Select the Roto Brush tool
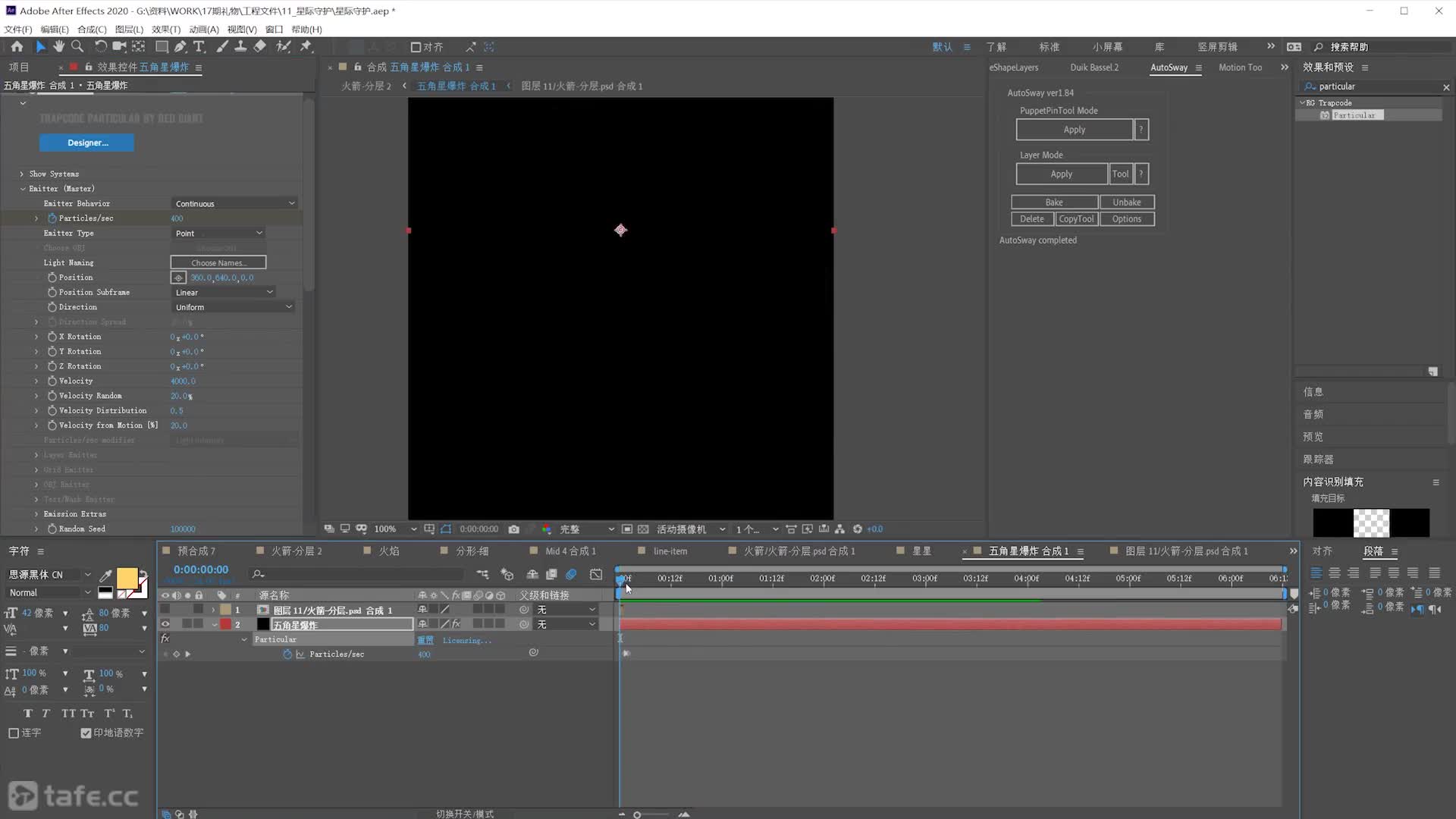Viewport: 1456px width, 819px height. (x=283, y=46)
